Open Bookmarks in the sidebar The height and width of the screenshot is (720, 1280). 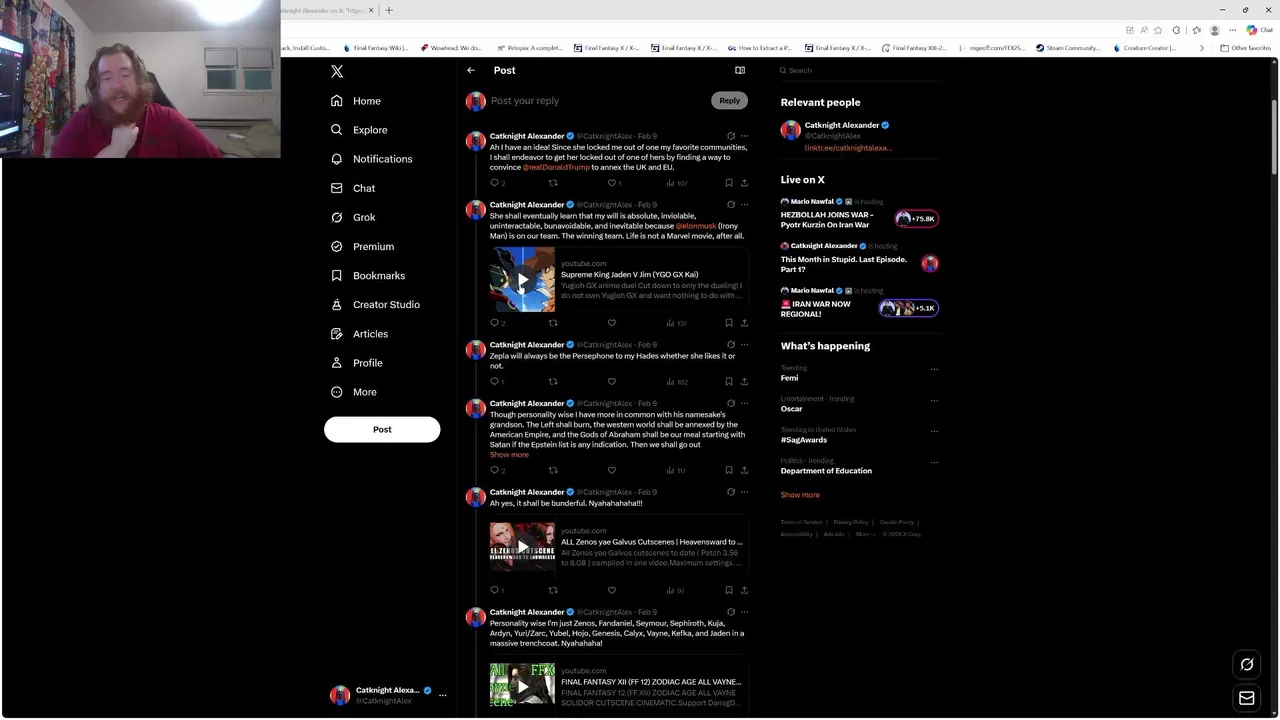tap(367, 275)
